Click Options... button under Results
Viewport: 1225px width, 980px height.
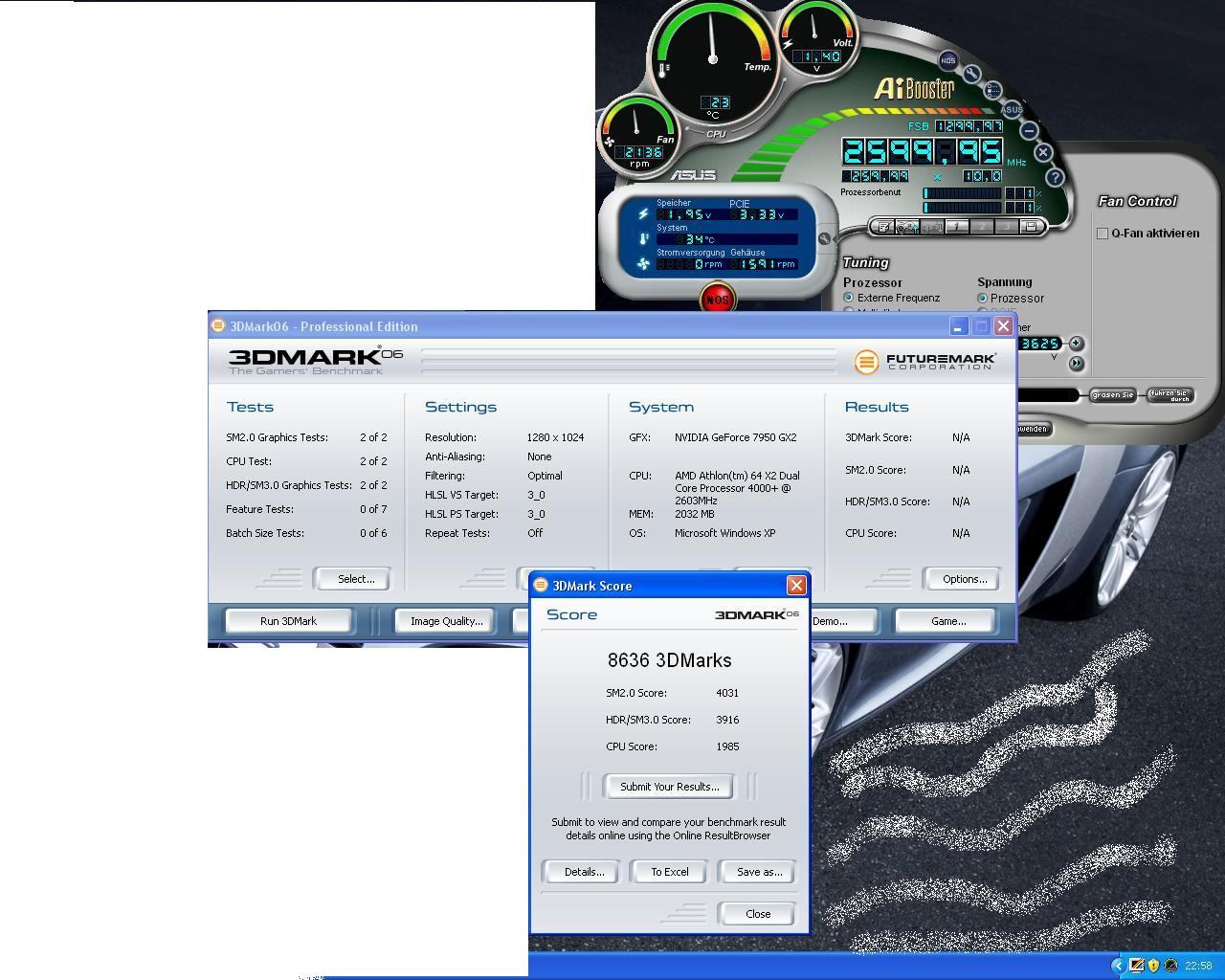964,579
